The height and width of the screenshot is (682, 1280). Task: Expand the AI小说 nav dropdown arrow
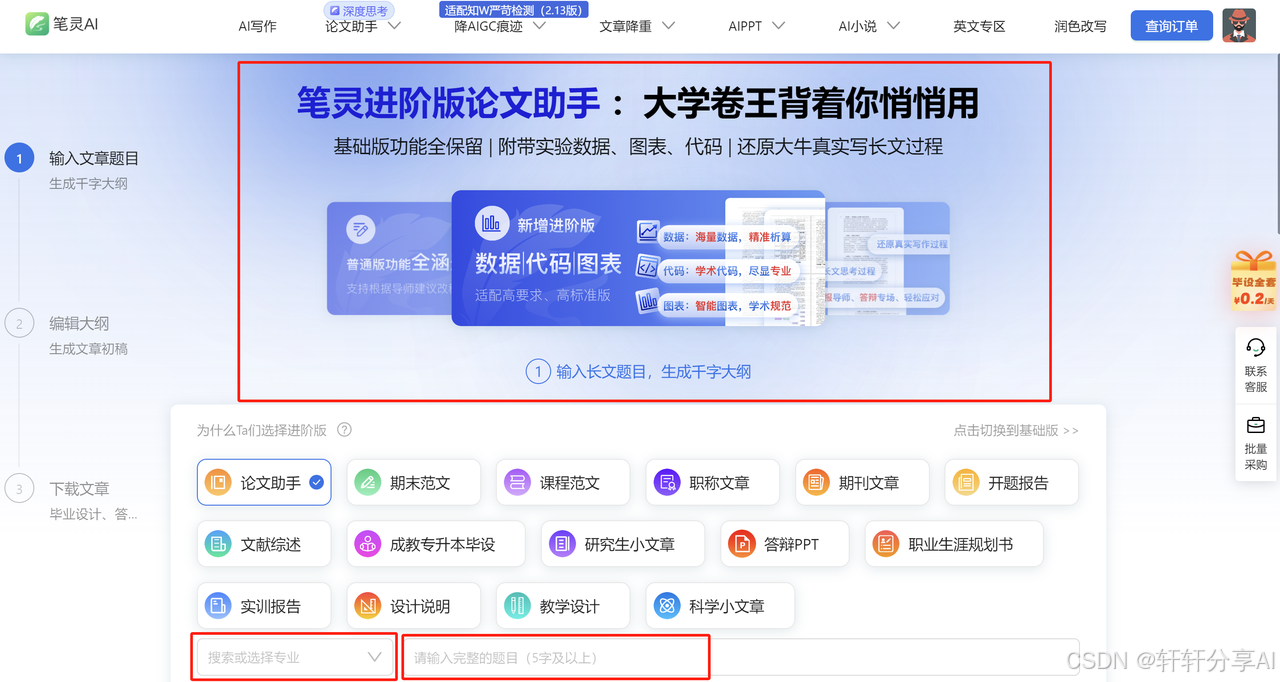pos(893,26)
